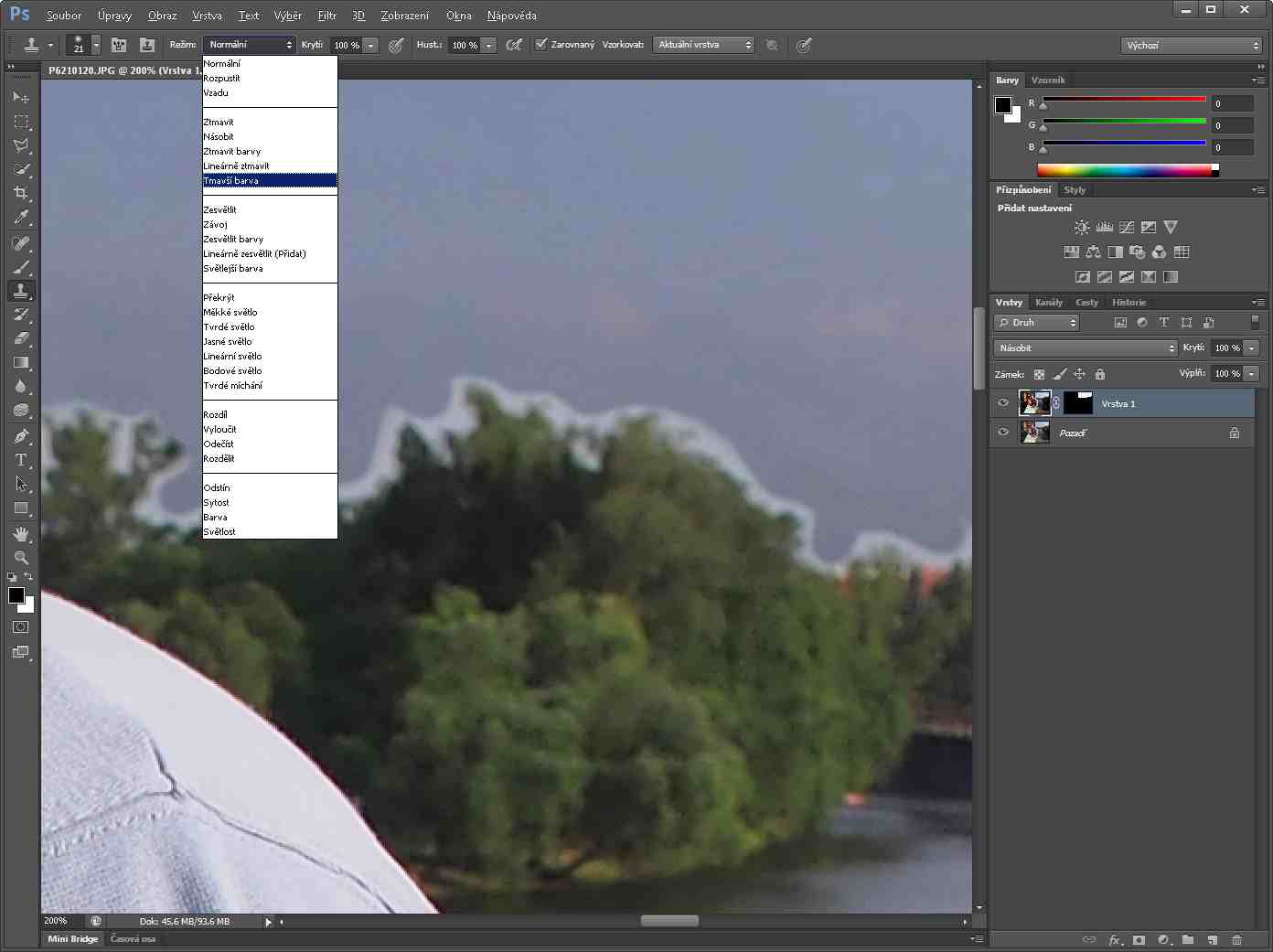
Task: Select the Eyedropper tool
Action: pos(20,218)
